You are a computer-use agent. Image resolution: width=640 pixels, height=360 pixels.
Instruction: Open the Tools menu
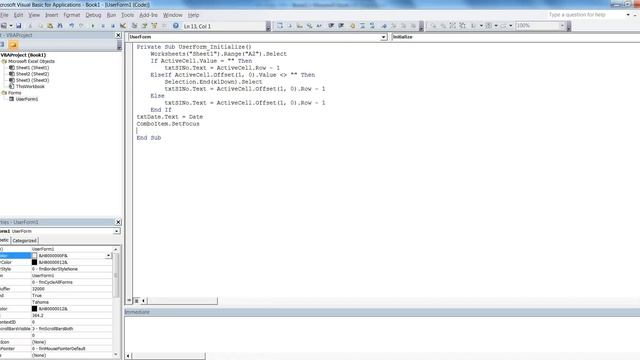point(127,15)
